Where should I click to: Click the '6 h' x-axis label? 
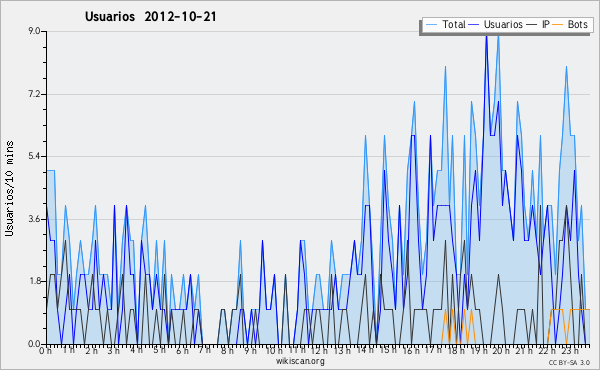182,351
